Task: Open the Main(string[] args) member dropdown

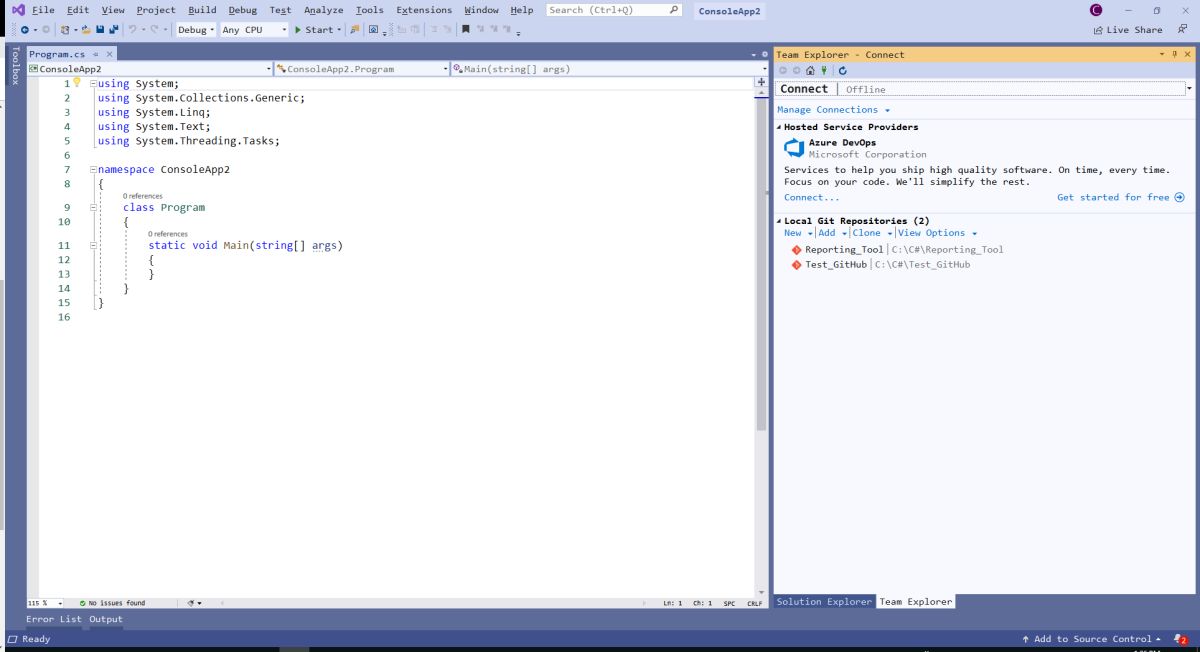Action: pos(608,69)
